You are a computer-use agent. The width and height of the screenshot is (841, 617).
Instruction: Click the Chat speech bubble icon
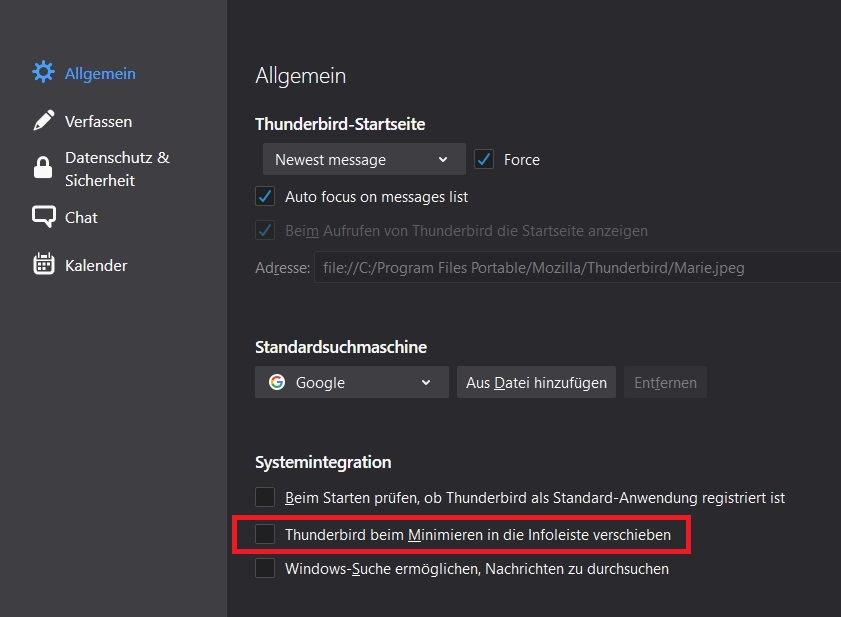tap(43, 217)
